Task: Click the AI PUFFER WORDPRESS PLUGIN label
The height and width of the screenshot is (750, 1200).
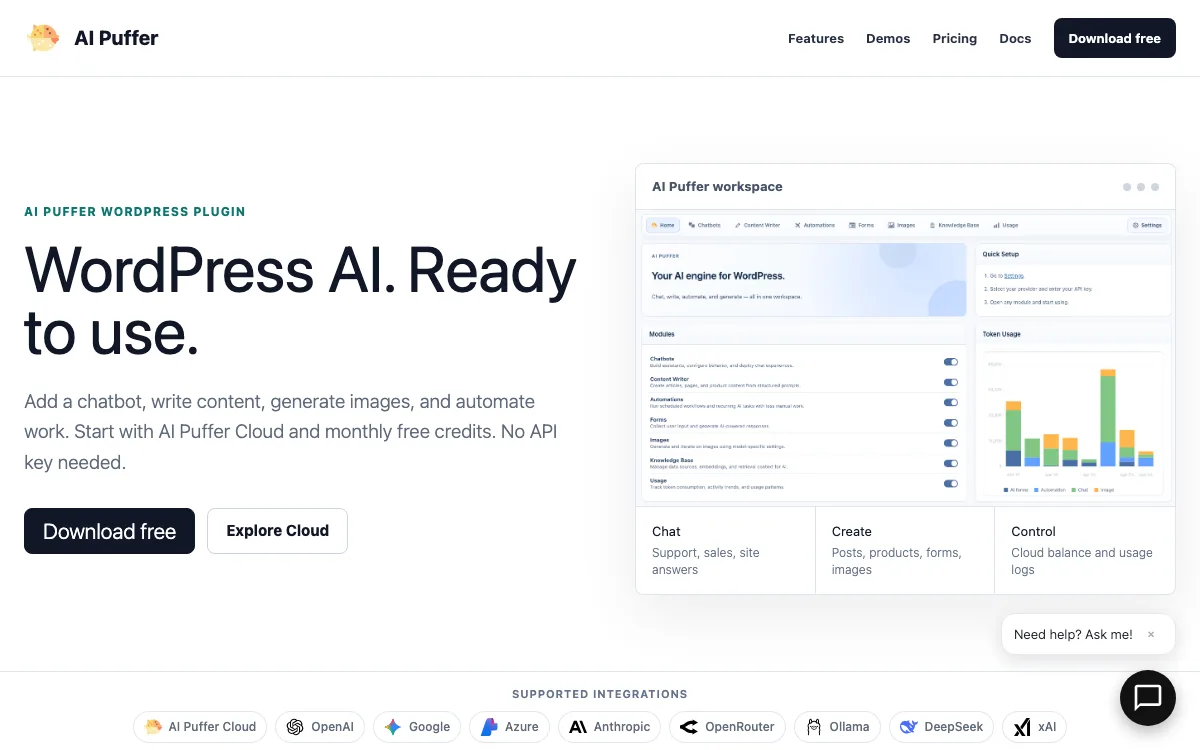Action: [x=135, y=212]
